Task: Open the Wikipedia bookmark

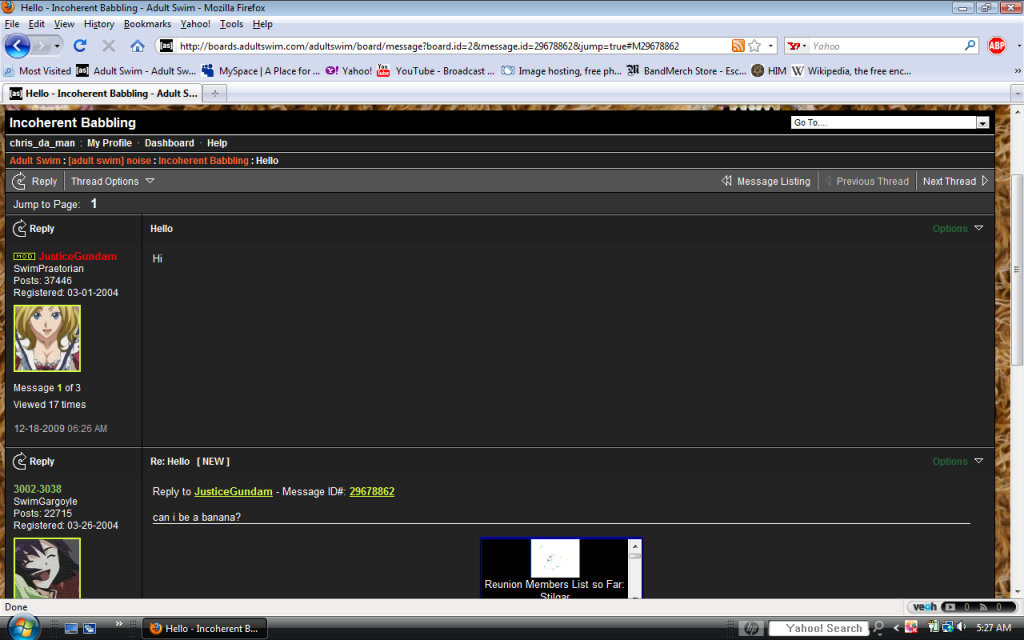Action: point(852,71)
